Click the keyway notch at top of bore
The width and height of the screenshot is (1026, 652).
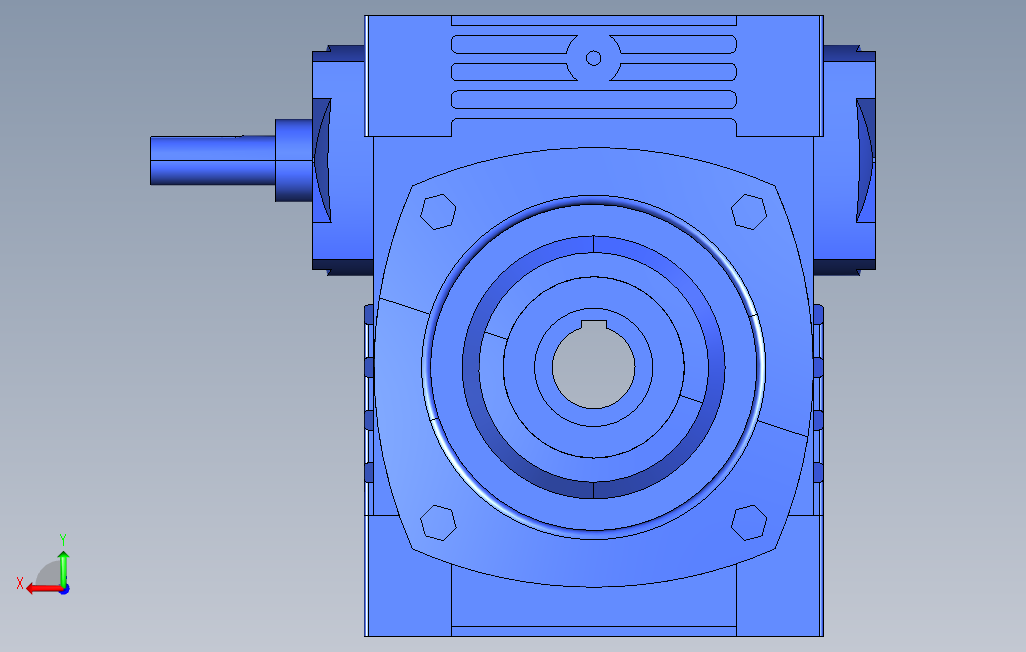tap(593, 325)
